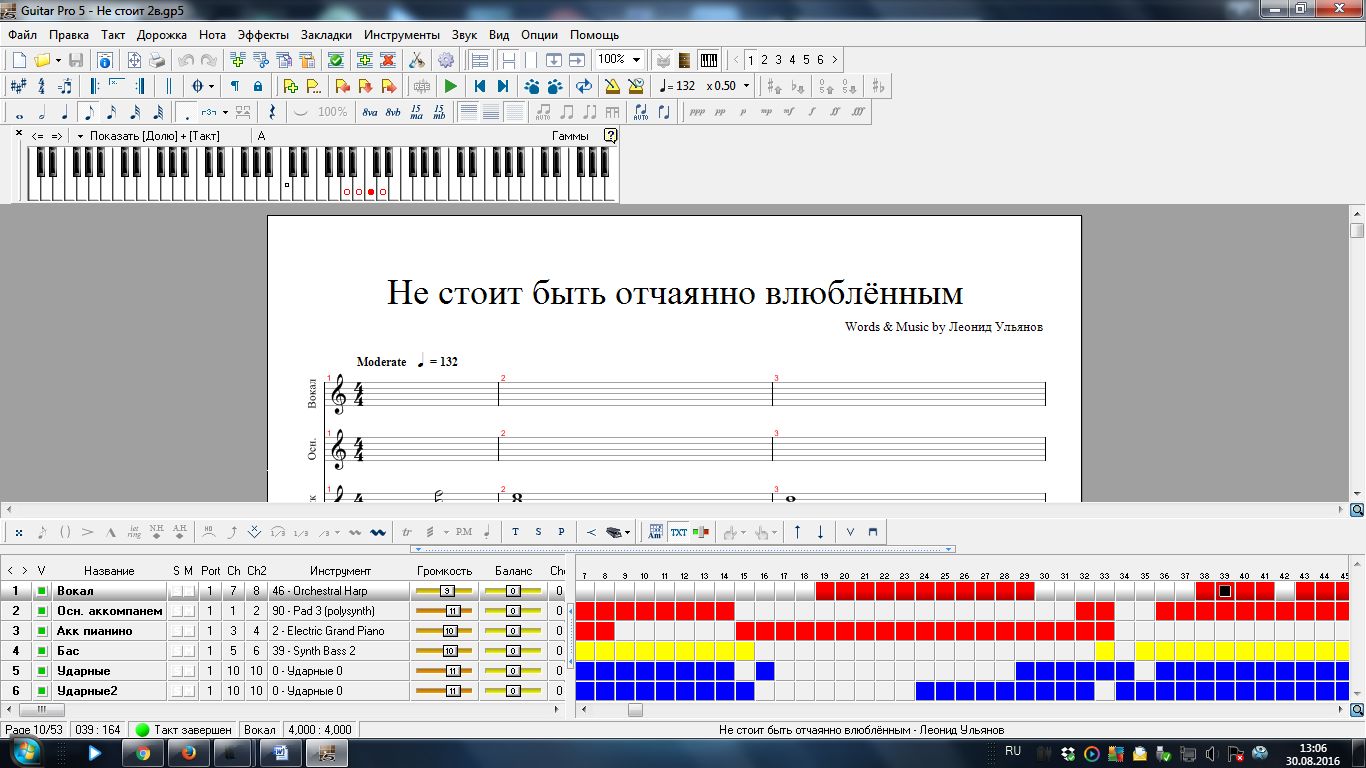Screen dimensions: 1366x768
Task: Select the whole note duration
Action: tap(19, 113)
